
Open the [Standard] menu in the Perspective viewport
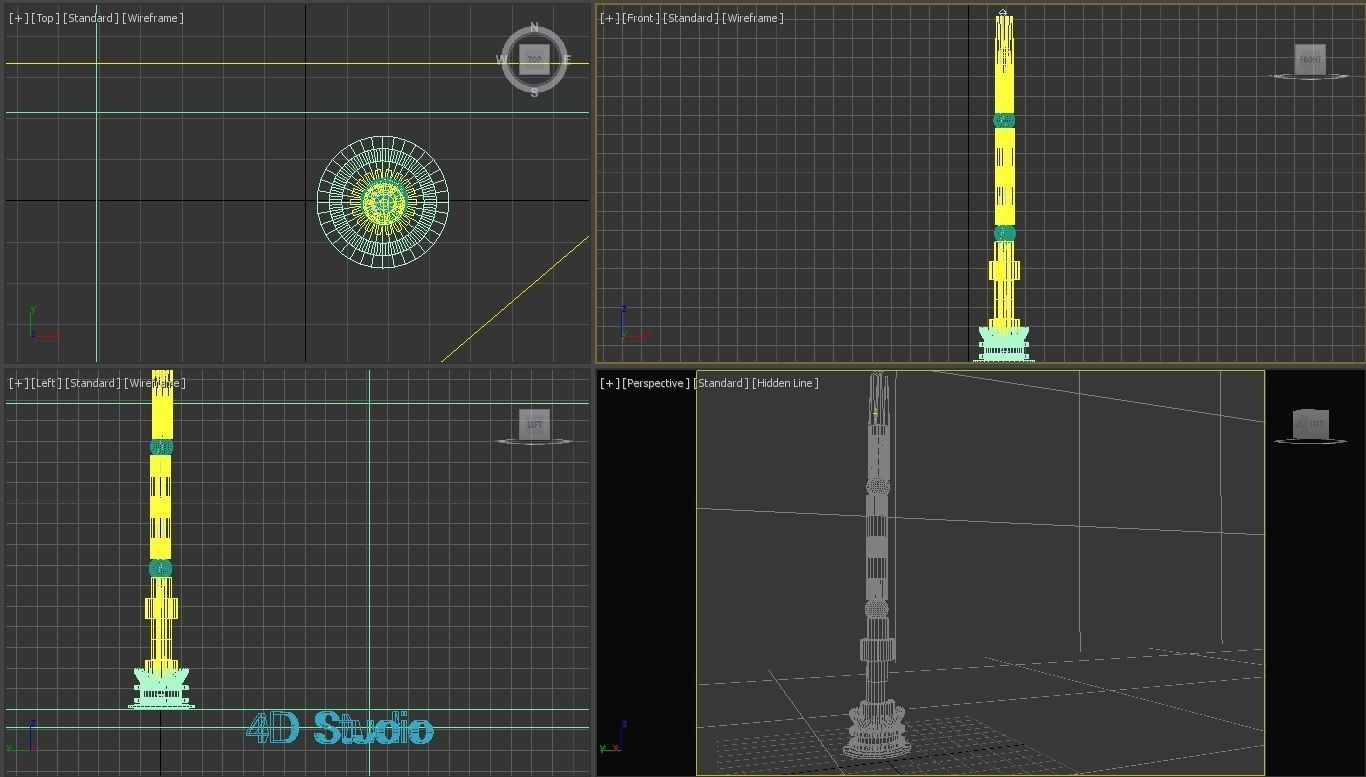pos(721,383)
